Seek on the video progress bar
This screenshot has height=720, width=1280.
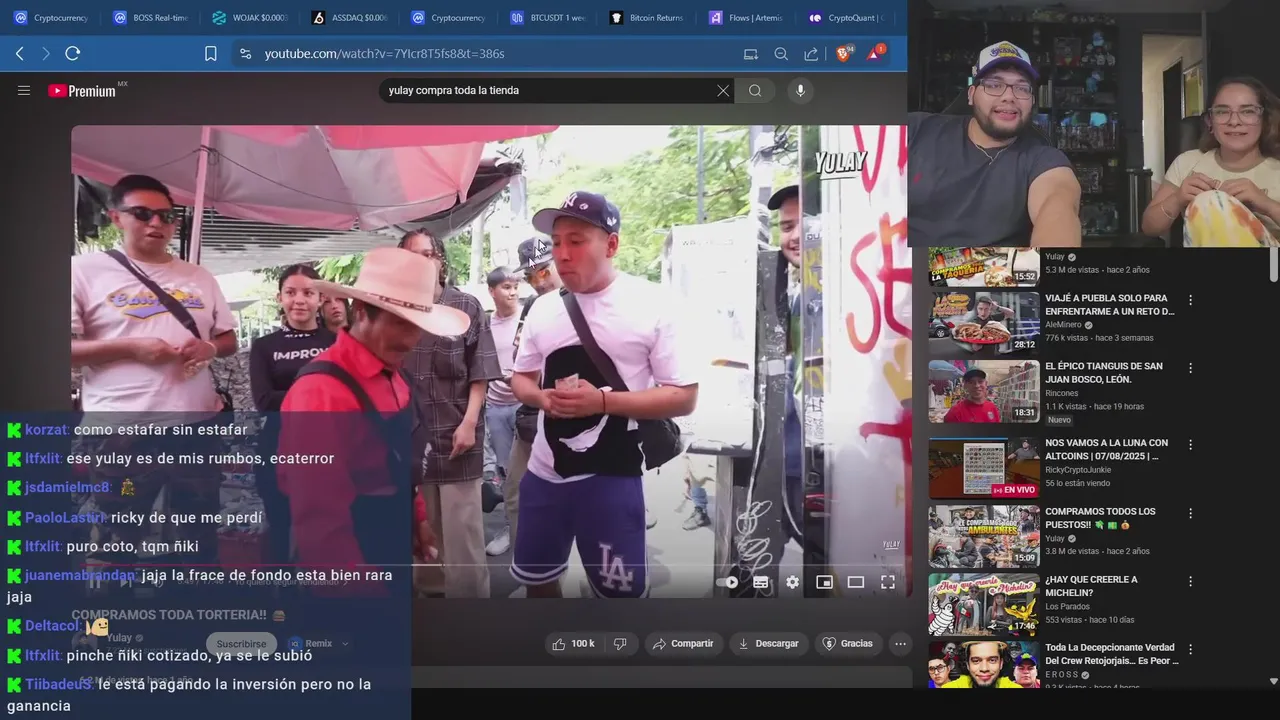(x=490, y=565)
